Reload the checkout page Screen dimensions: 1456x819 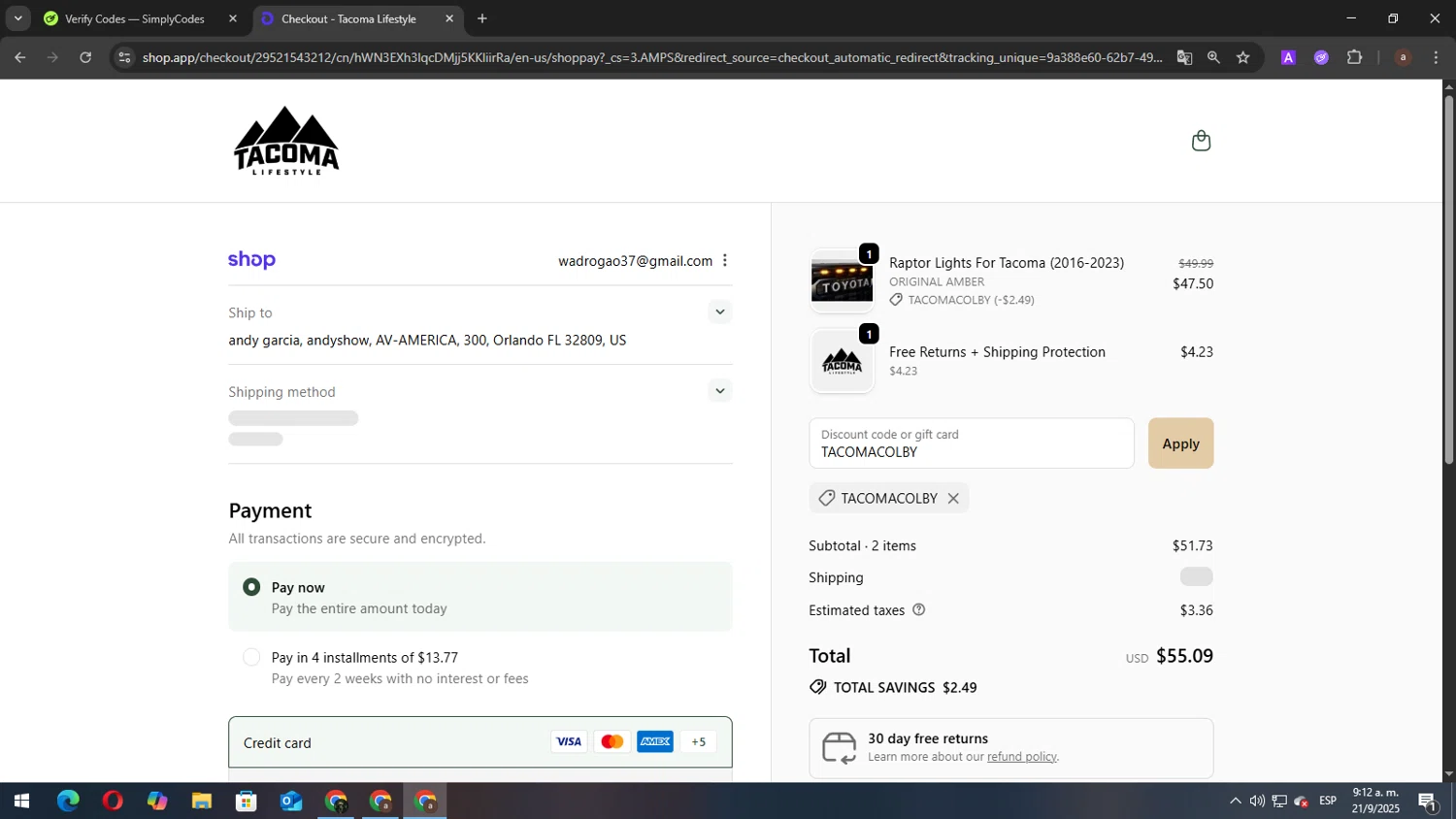[85, 57]
